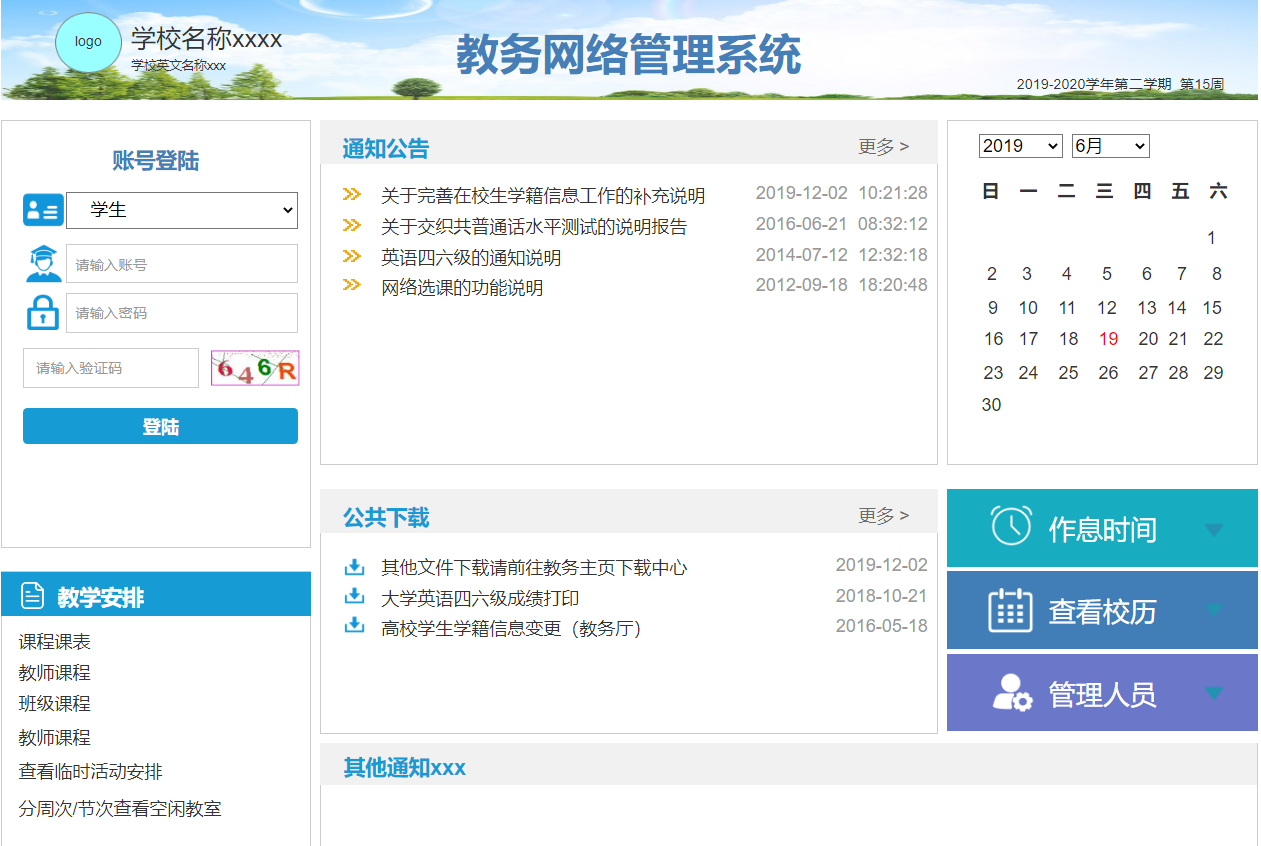Viewport: 1261px width, 846px height.
Task: Open 分周次/节次查看空闲教室 menu entry
Action: (120, 809)
